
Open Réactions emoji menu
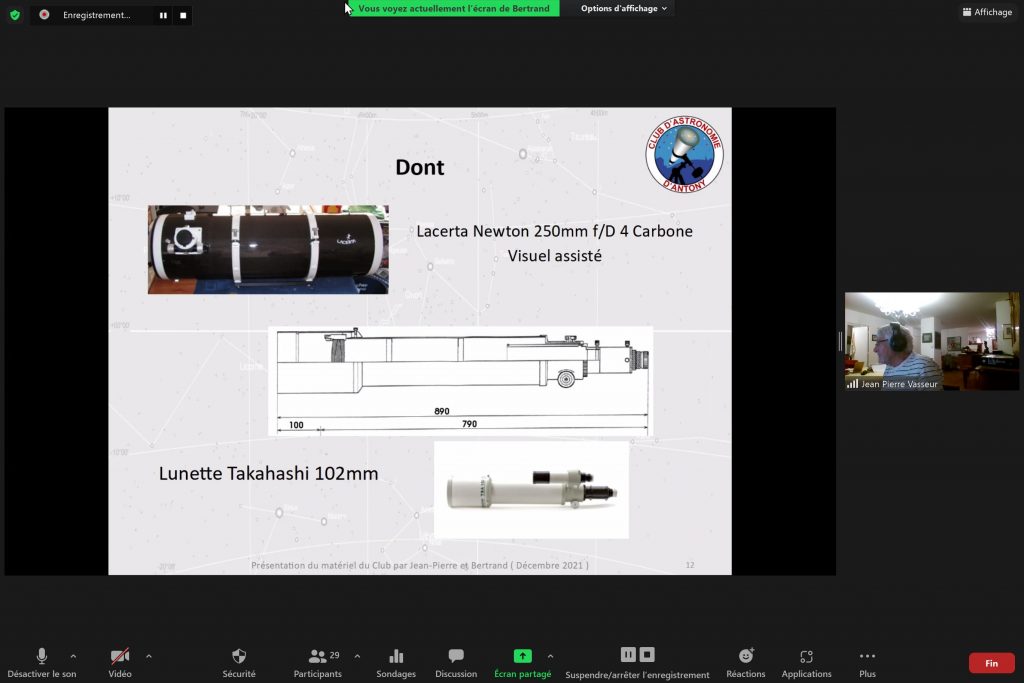pyautogui.click(x=746, y=663)
